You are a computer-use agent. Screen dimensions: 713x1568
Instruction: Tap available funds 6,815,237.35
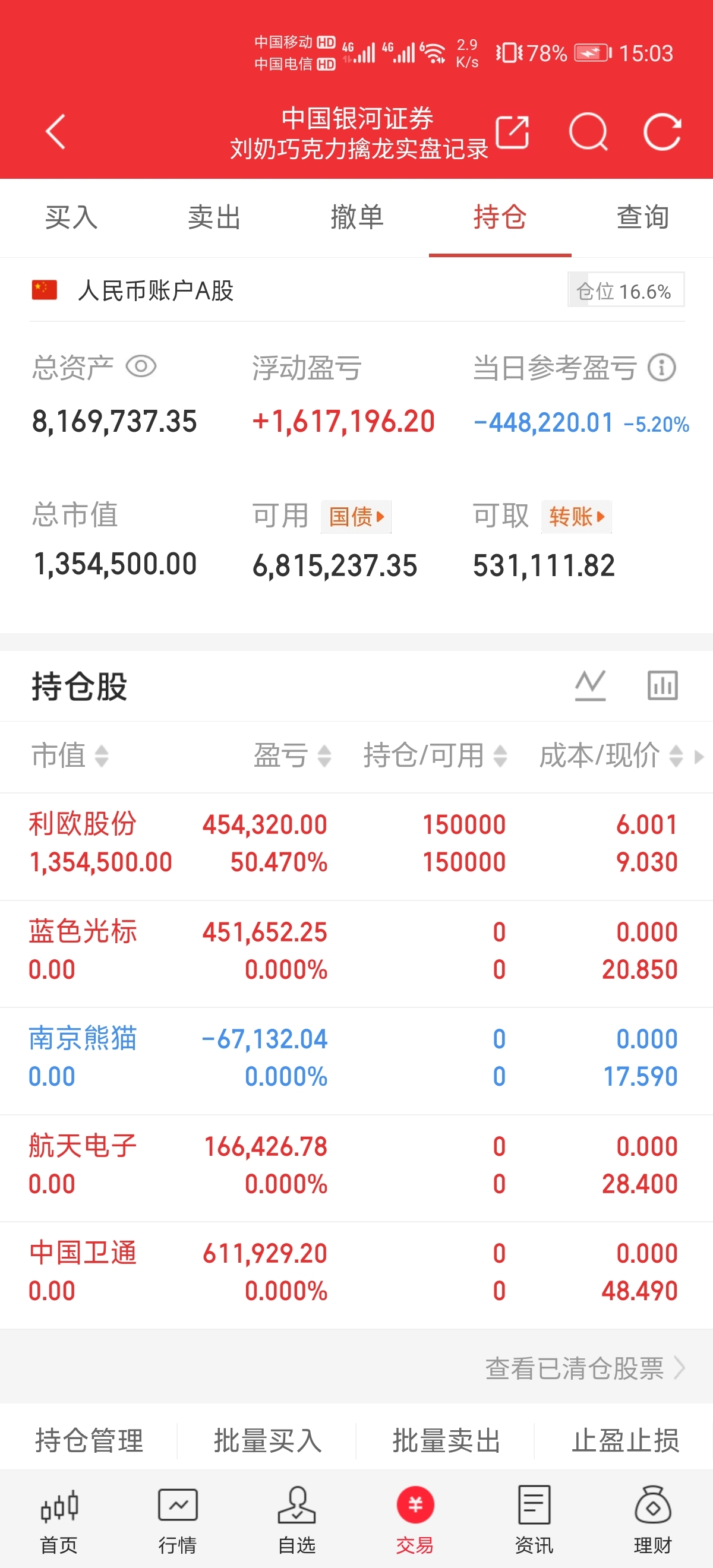click(335, 565)
